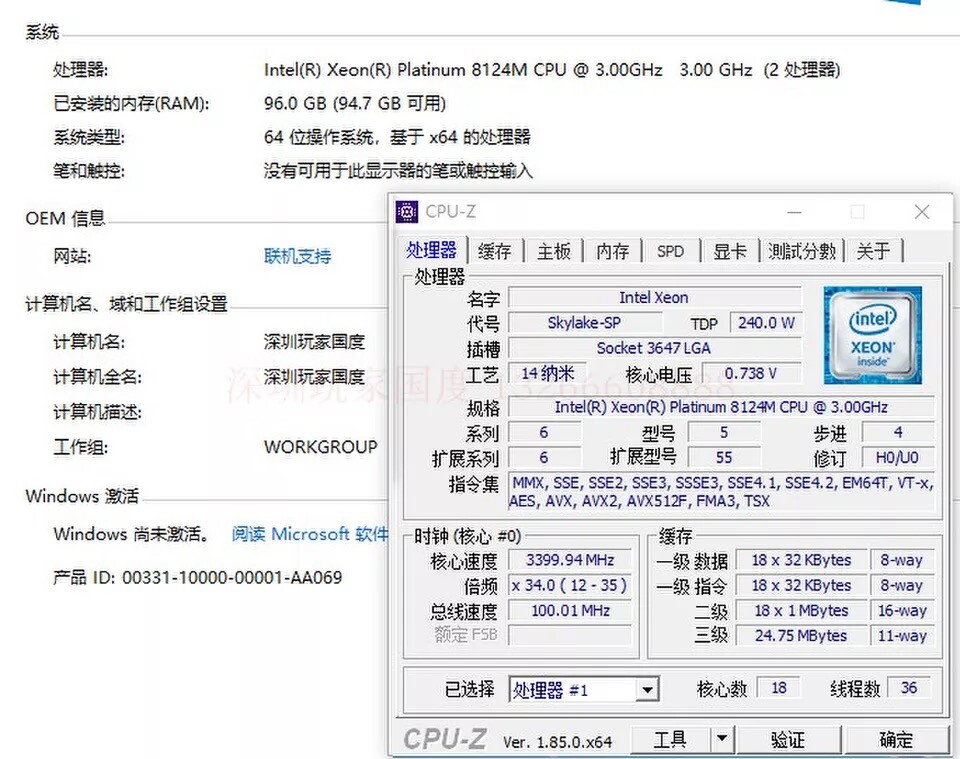Image resolution: width=960 pixels, height=759 pixels.
Task: Open the 測試分數 tab
Action: [802, 252]
